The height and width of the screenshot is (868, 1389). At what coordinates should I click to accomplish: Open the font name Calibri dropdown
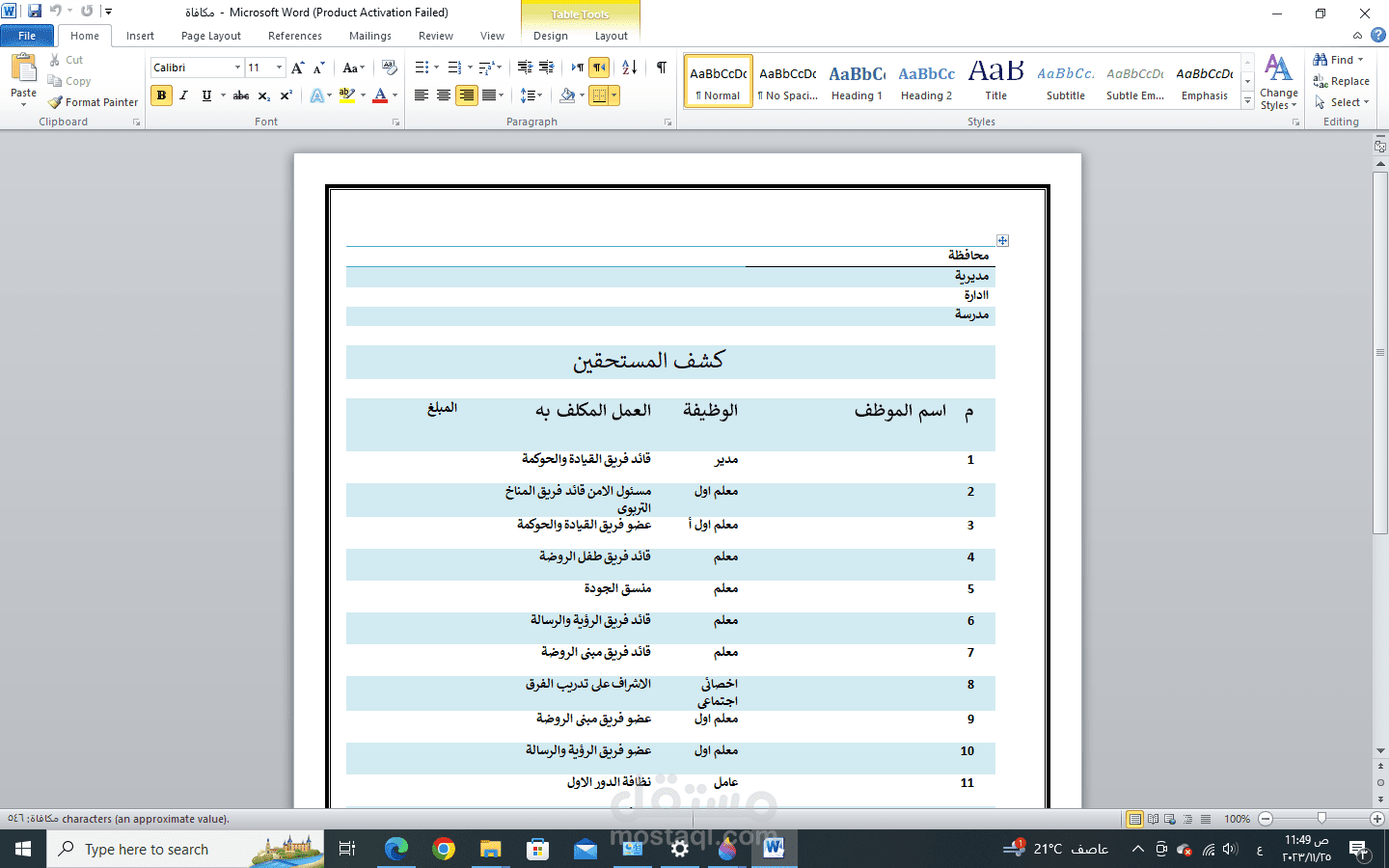(x=237, y=68)
